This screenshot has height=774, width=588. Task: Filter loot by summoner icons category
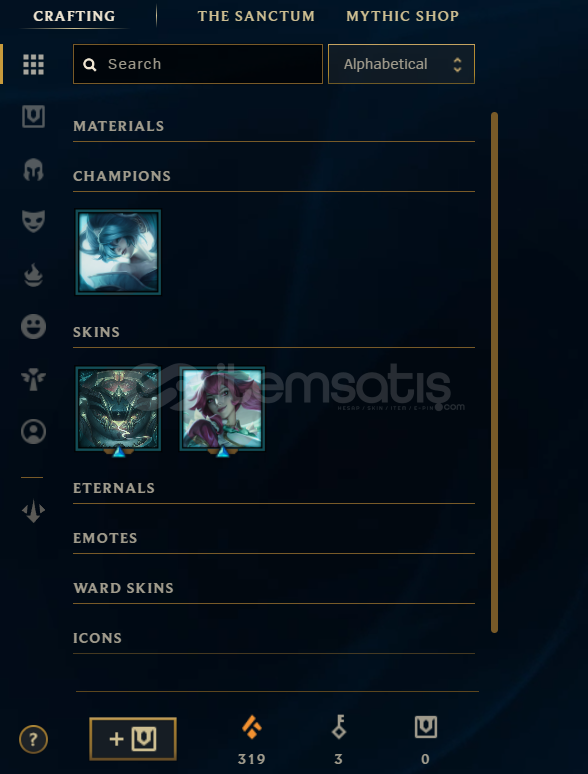click(x=34, y=431)
